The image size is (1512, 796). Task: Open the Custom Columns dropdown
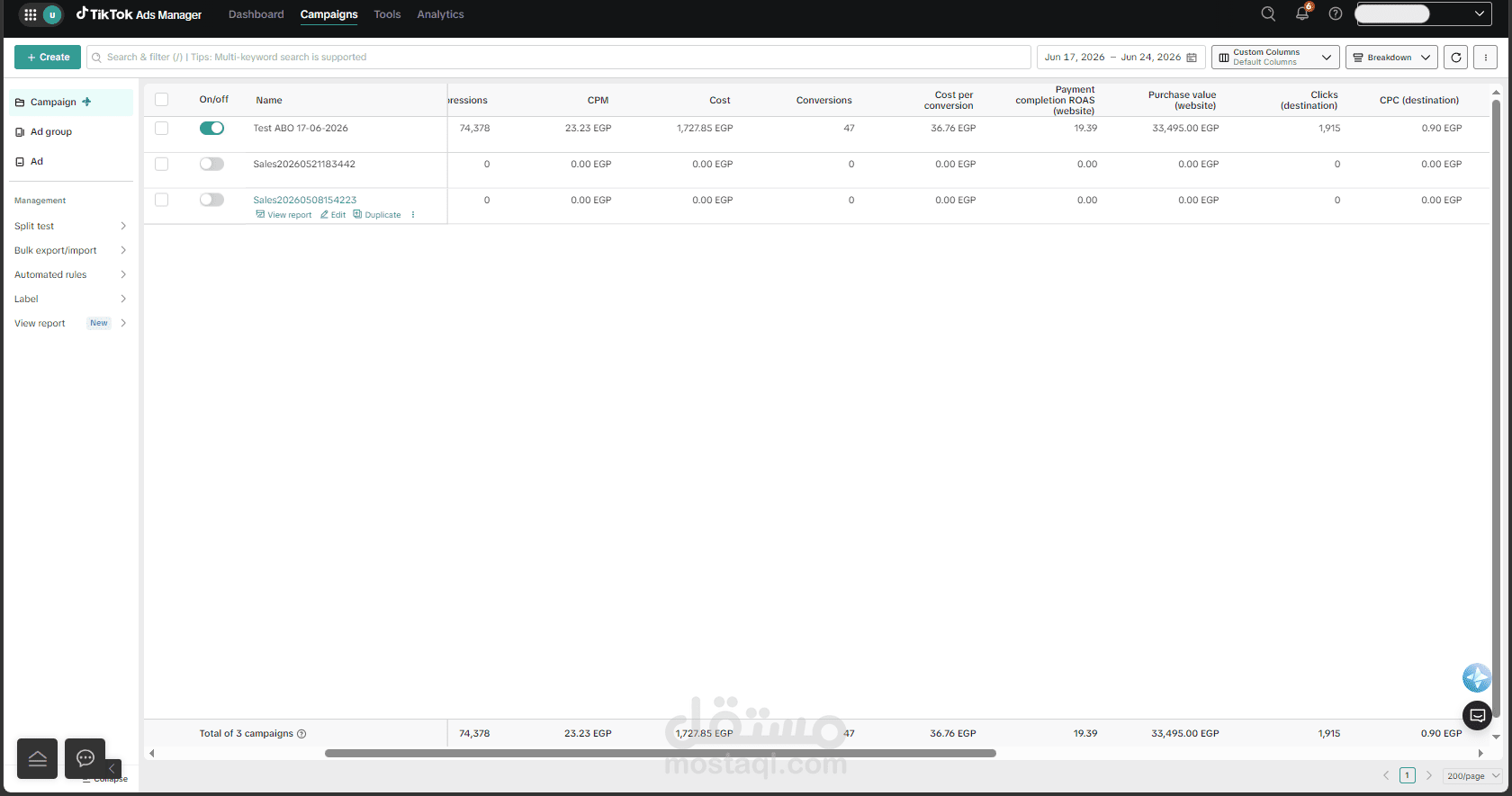coord(1275,57)
